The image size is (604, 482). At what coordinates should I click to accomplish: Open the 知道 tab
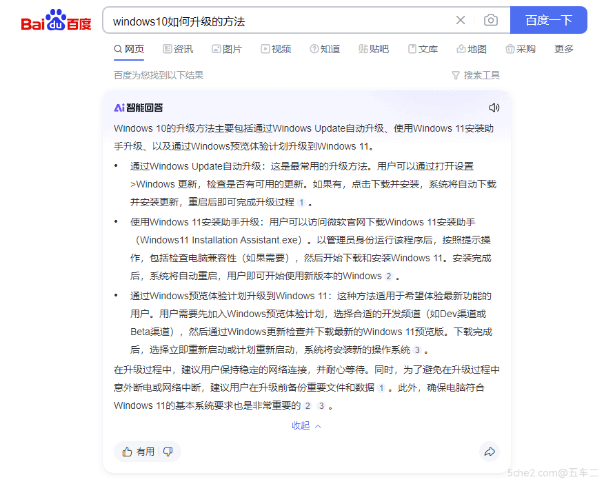pos(325,49)
